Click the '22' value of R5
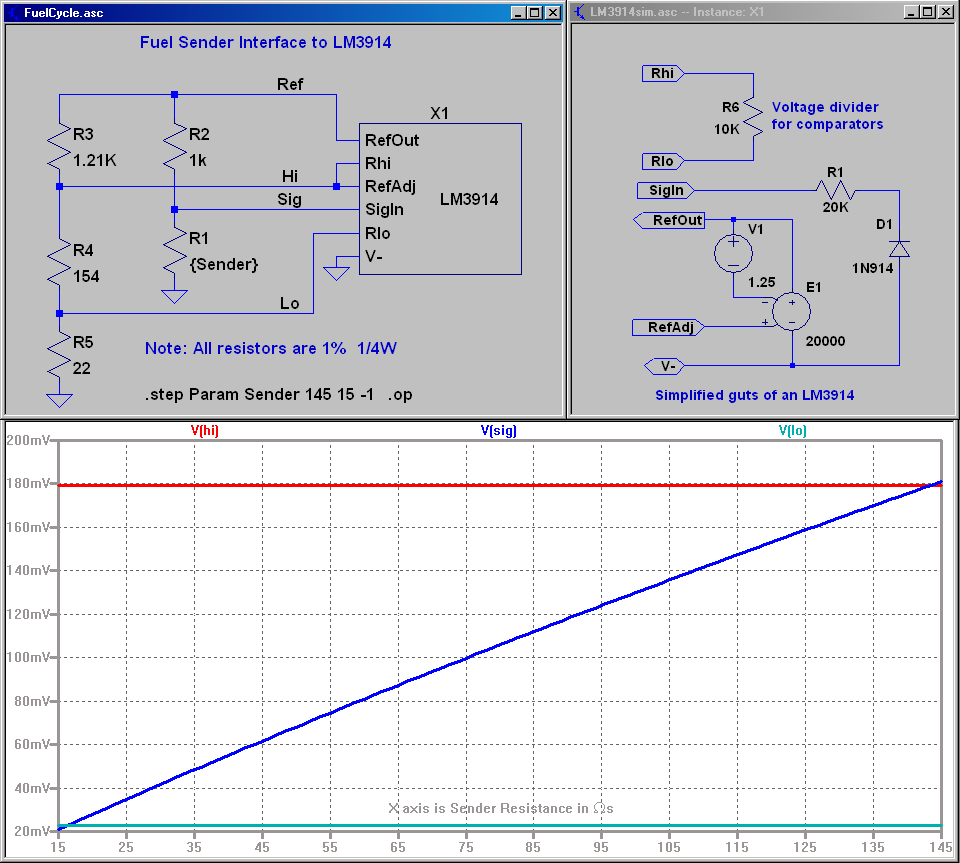The image size is (960, 863). [81, 368]
